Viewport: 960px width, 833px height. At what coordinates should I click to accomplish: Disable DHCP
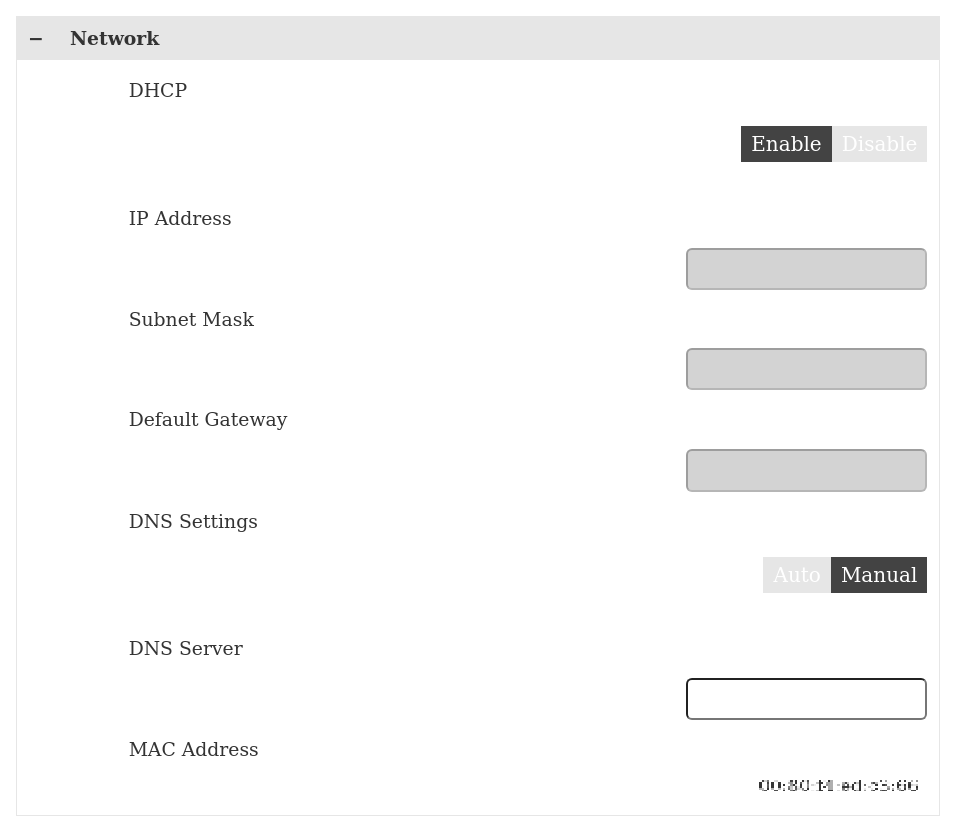pyautogui.click(x=879, y=144)
